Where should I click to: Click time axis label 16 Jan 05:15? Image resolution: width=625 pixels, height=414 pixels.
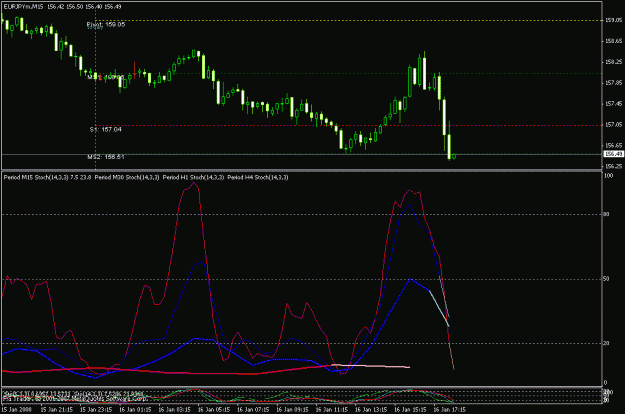tap(214, 410)
